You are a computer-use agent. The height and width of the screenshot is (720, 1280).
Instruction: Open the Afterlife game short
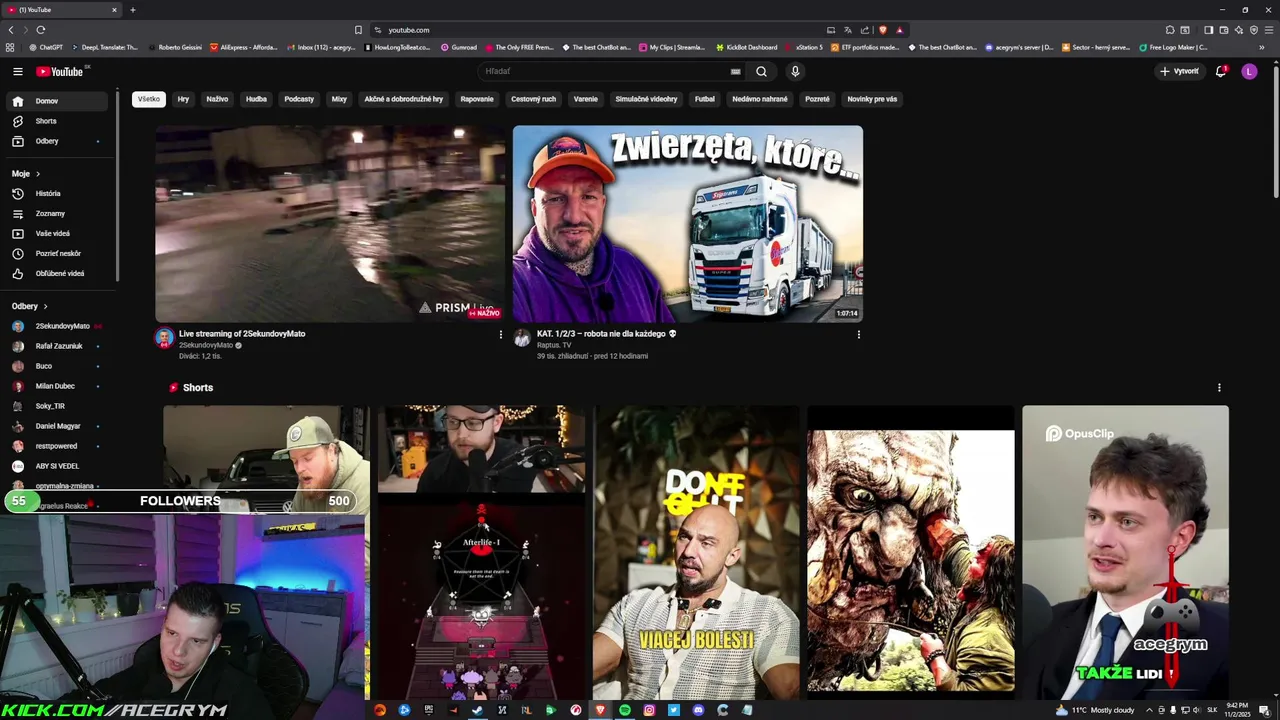[481, 552]
